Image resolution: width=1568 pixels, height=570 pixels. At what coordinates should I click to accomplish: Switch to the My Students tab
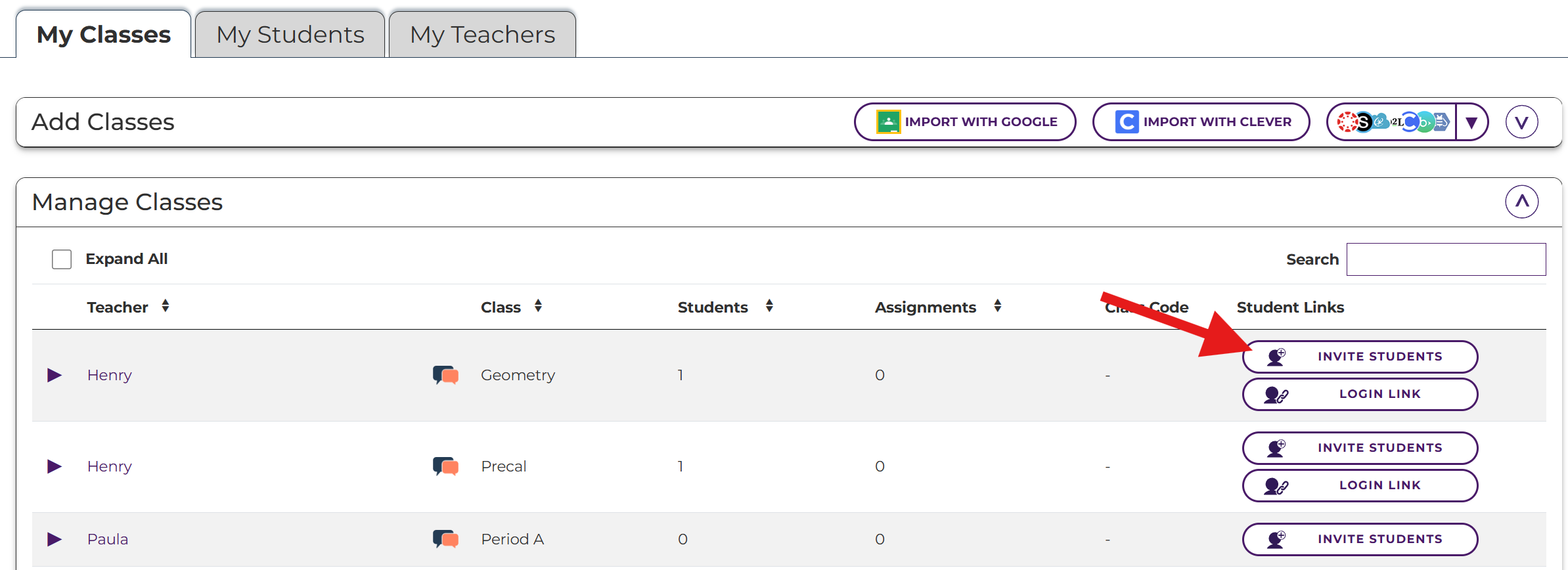point(290,35)
